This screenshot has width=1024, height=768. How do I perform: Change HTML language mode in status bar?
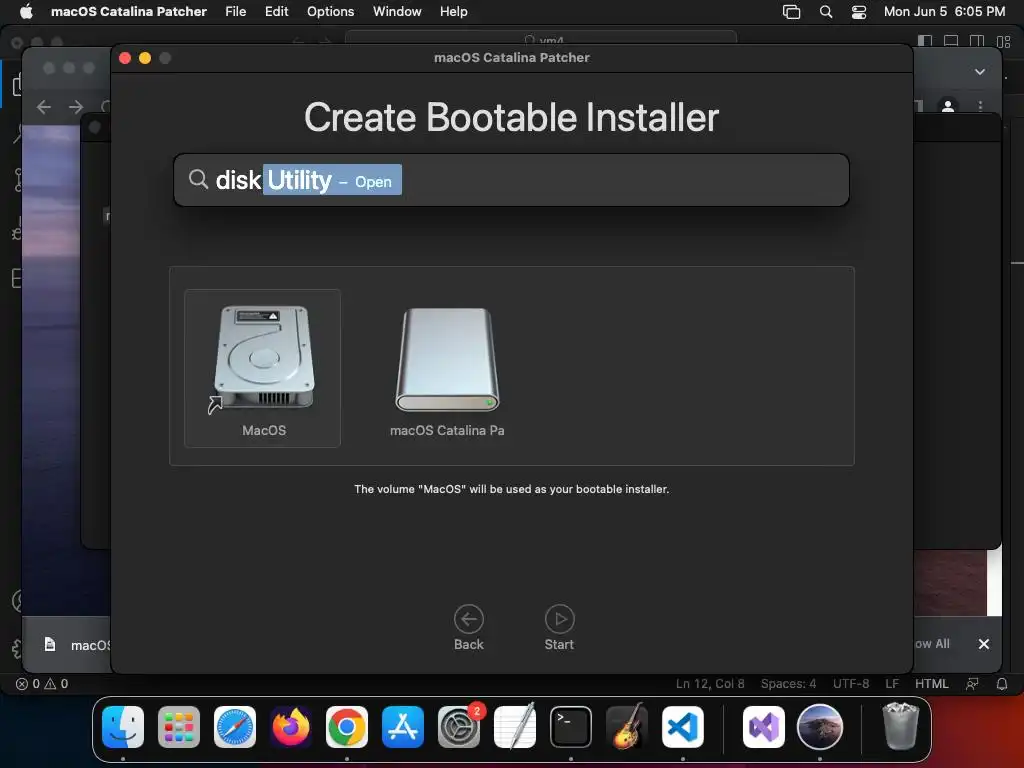coord(931,684)
